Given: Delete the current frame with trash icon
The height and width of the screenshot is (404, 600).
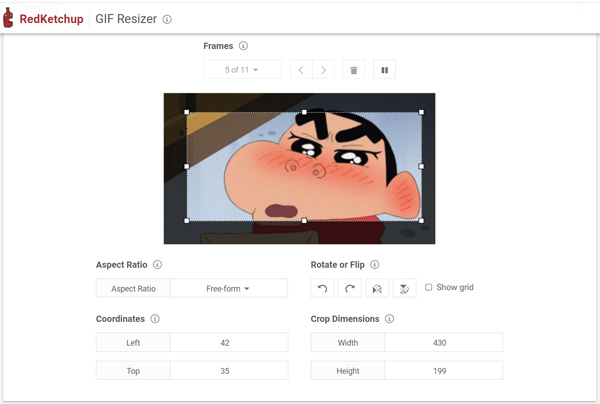Looking at the screenshot, I should click(x=354, y=70).
